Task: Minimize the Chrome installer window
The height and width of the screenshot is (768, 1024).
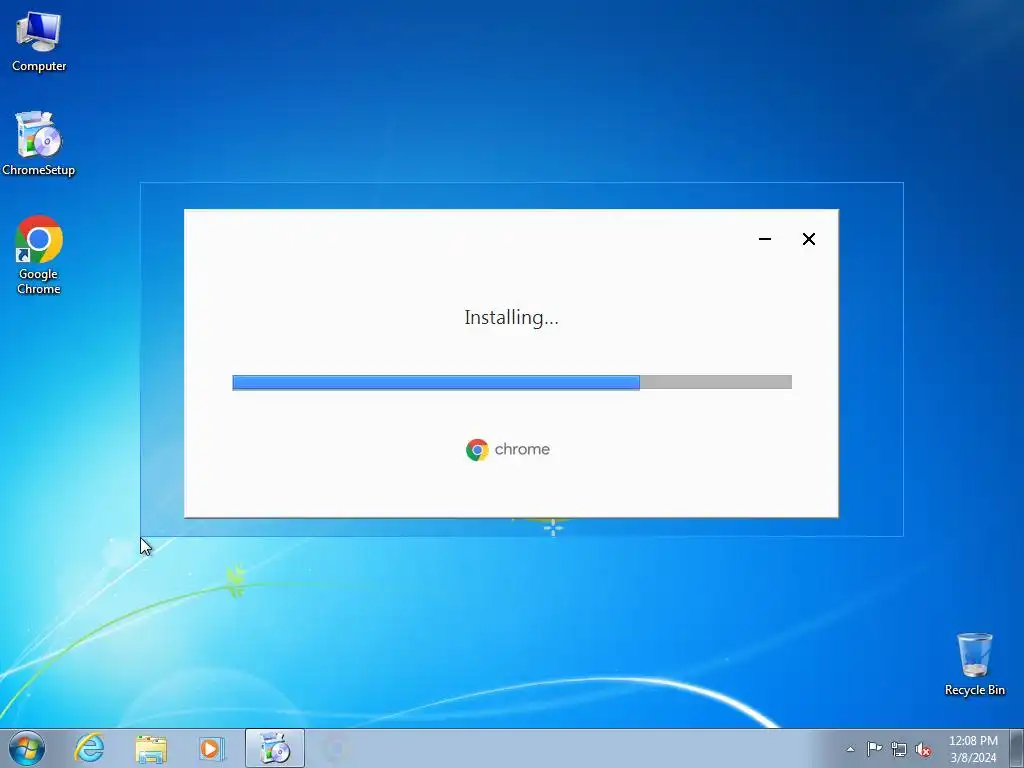Action: 765,239
